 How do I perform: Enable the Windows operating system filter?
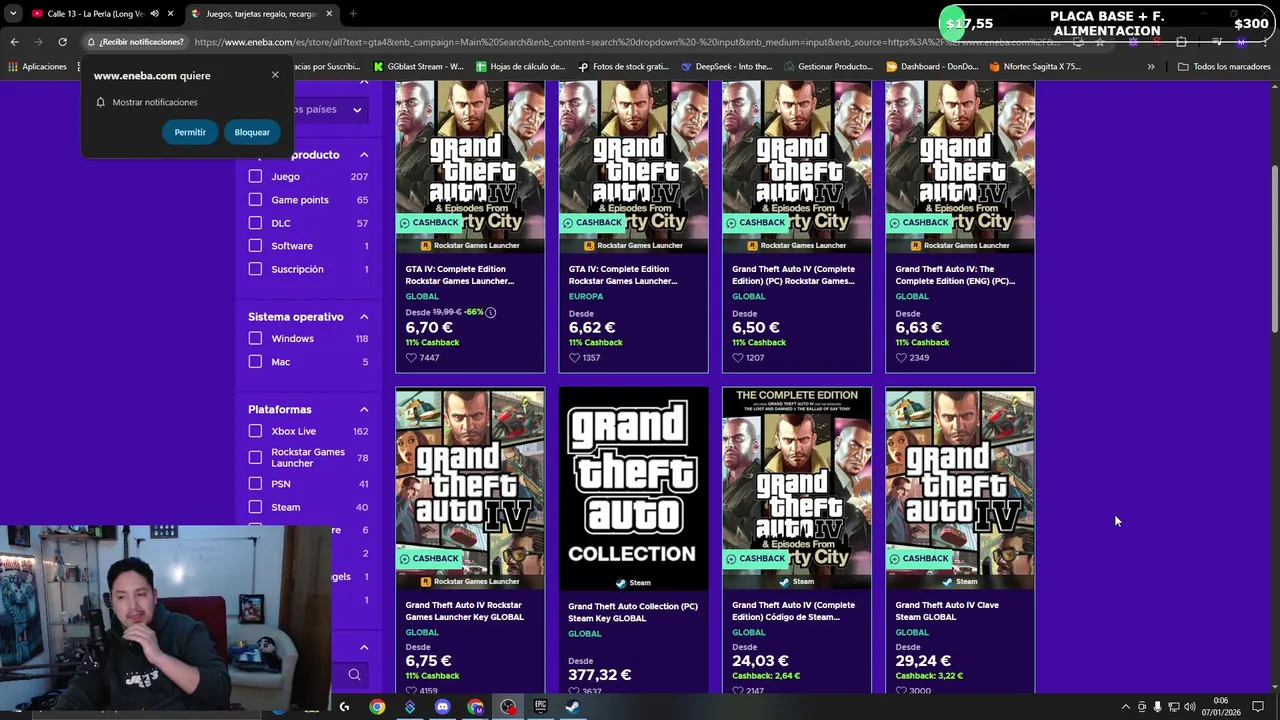click(255, 338)
